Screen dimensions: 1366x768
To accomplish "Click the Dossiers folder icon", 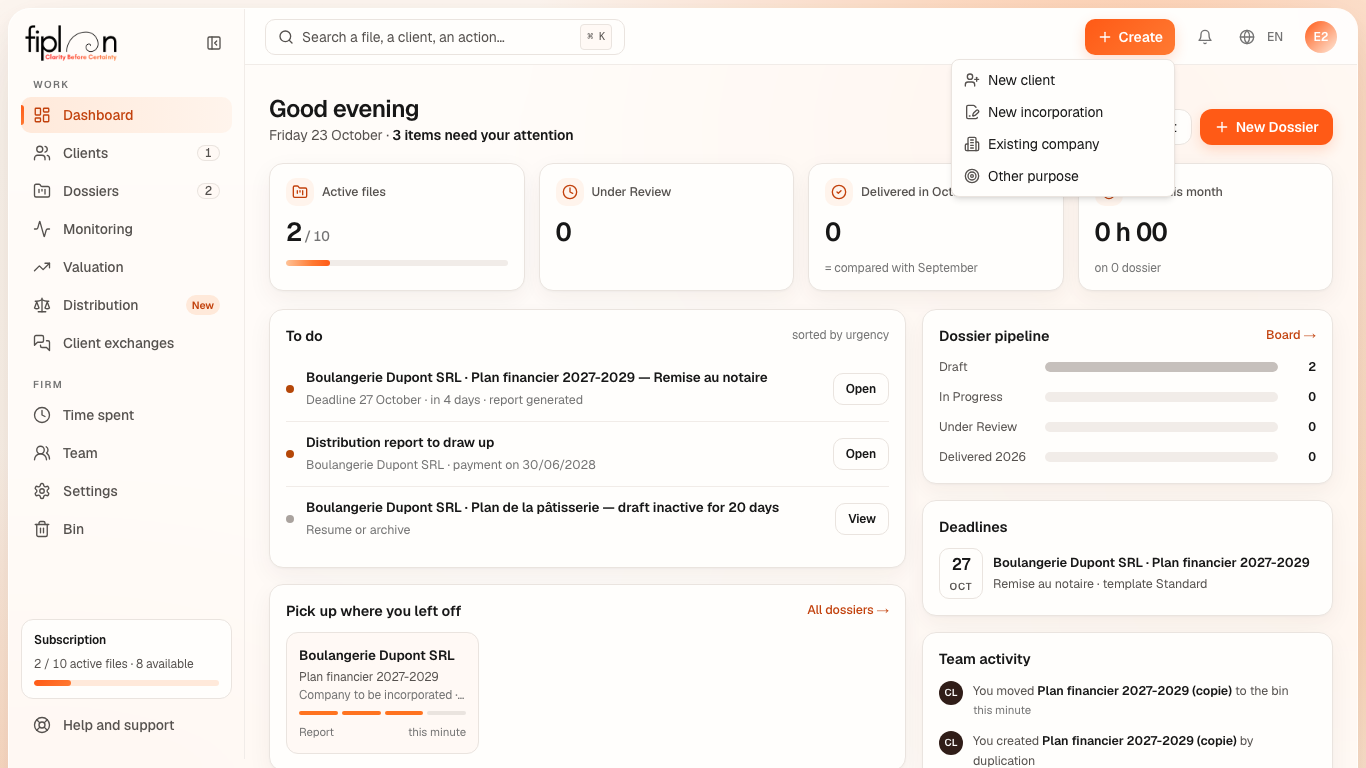I will (42, 191).
